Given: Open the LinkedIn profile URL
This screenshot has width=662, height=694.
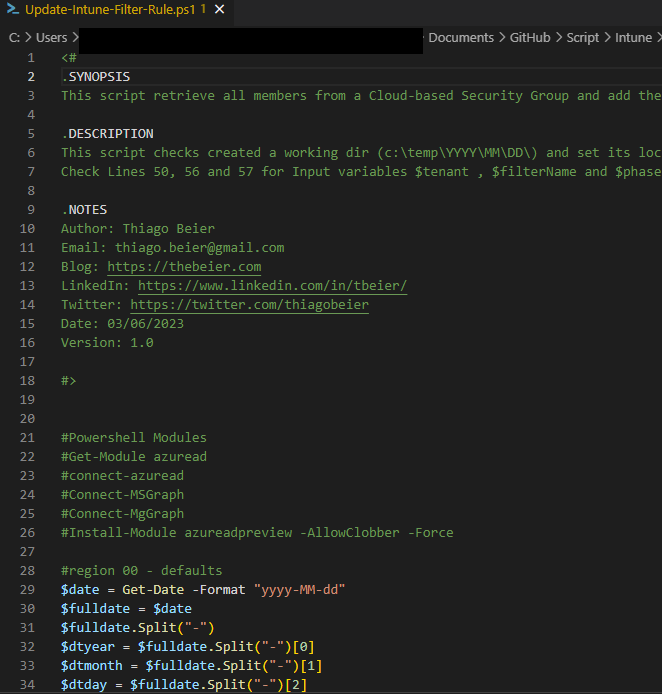Looking at the screenshot, I should tap(272, 286).
